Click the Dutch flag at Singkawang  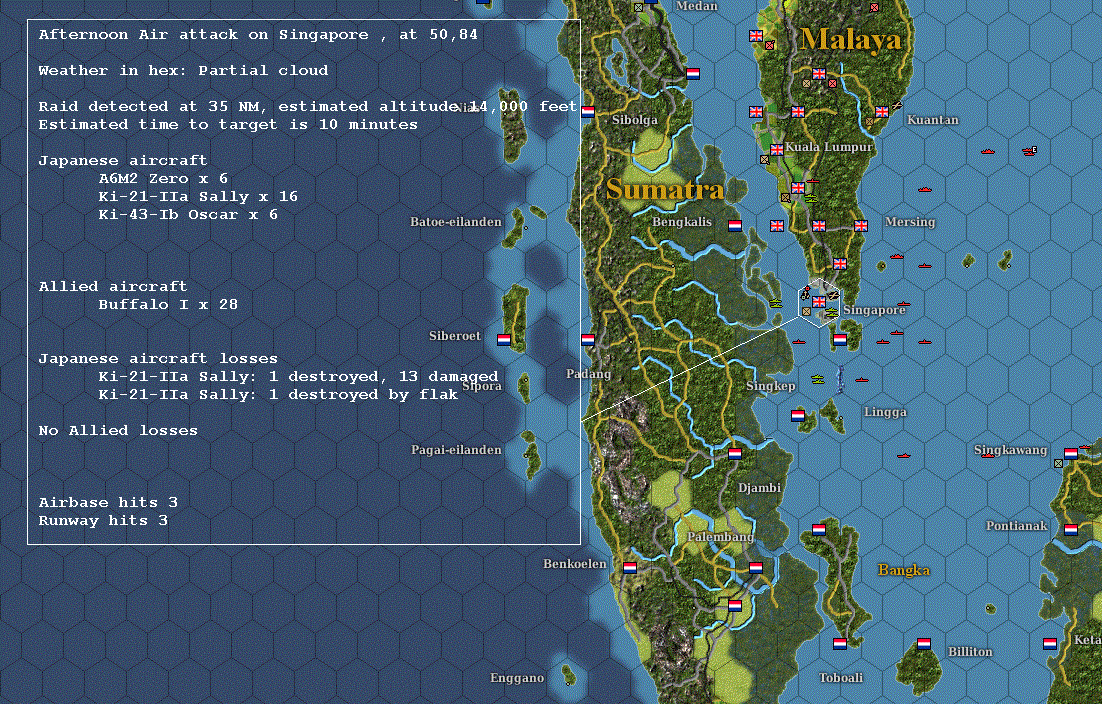[1070, 454]
